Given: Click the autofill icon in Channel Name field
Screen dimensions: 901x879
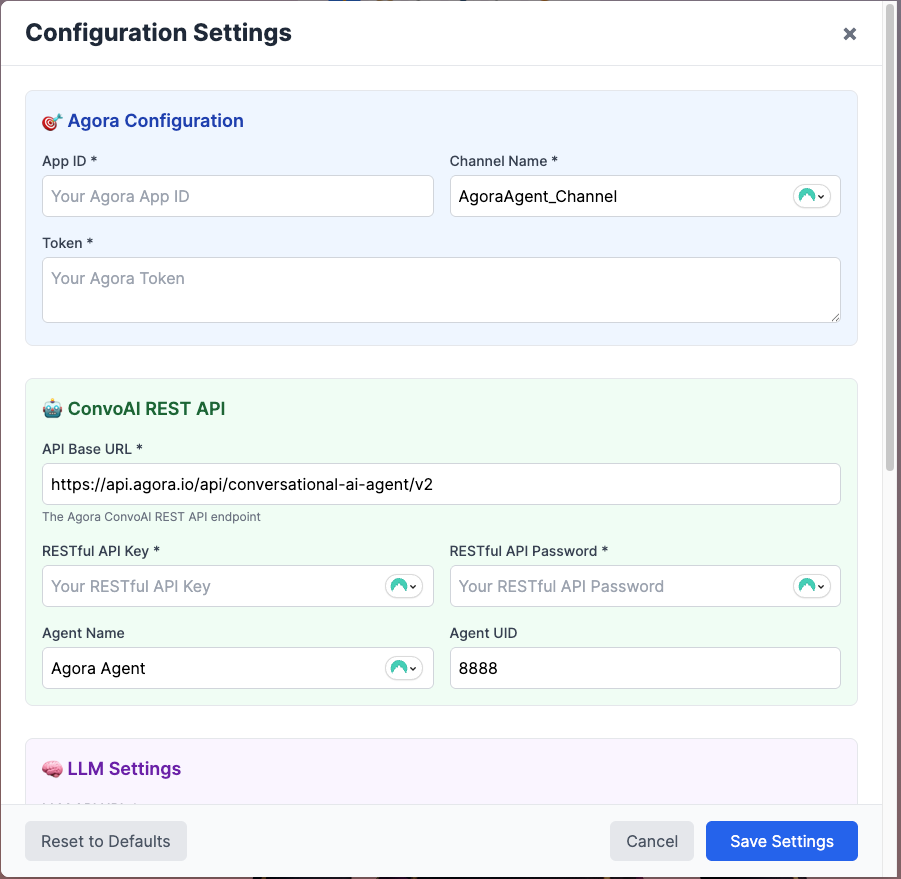Looking at the screenshot, I should (x=811, y=196).
